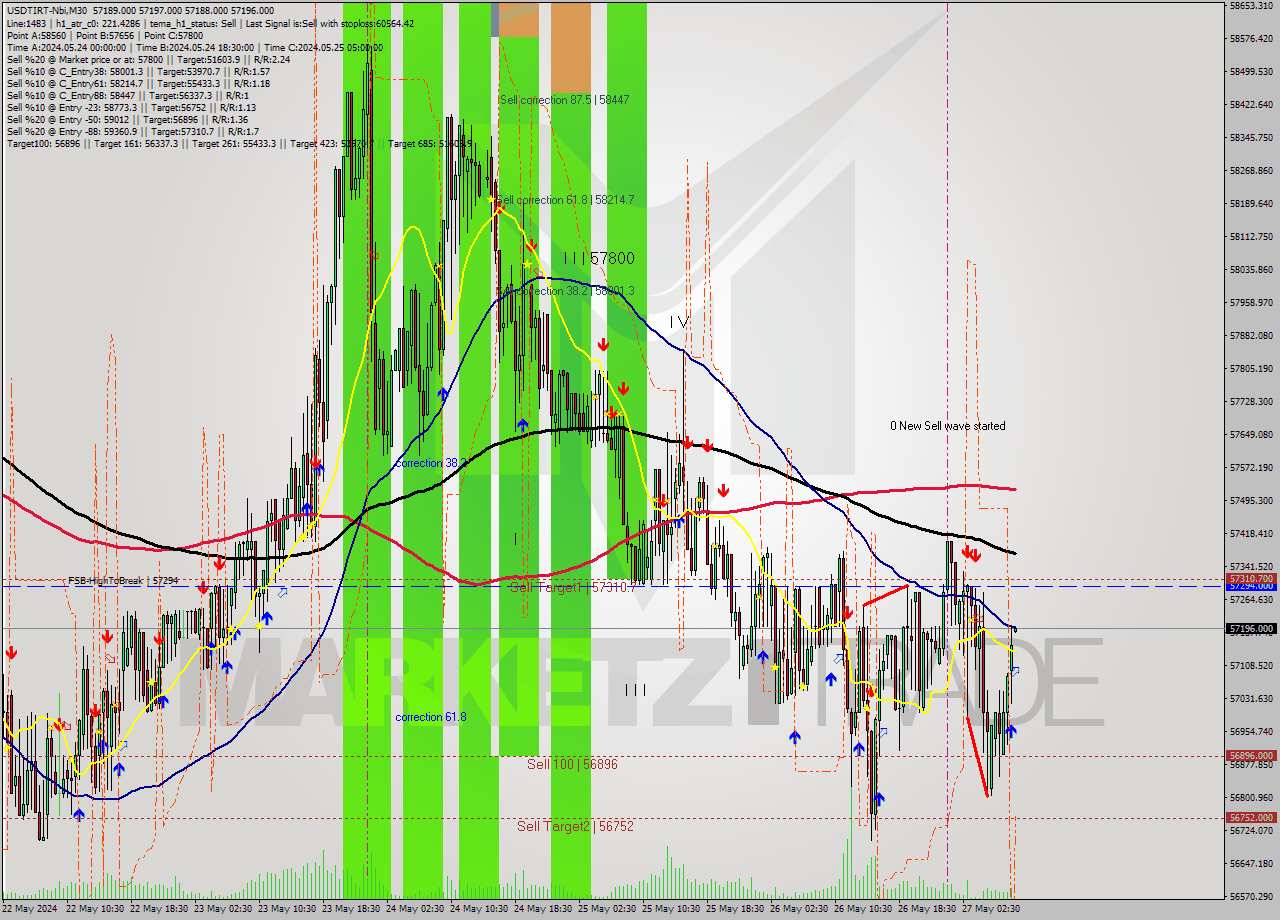Image resolution: width=1280 pixels, height=920 pixels.
Task: Click the 'Sell %10 @ C_Entry61: 58214.7' line
Action: point(138,83)
